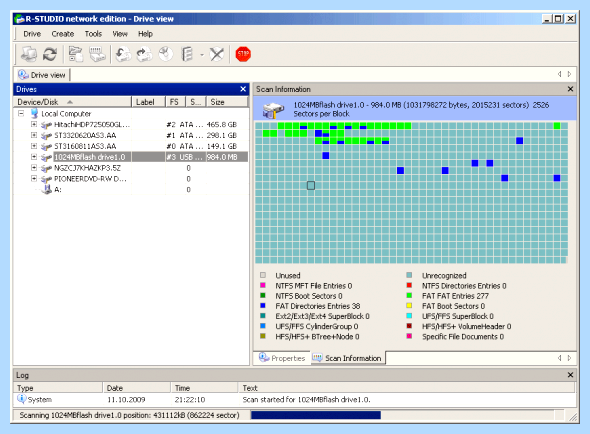Click the NTFS Directories Entries red swatch
The height and width of the screenshot is (434, 590).
[409, 285]
